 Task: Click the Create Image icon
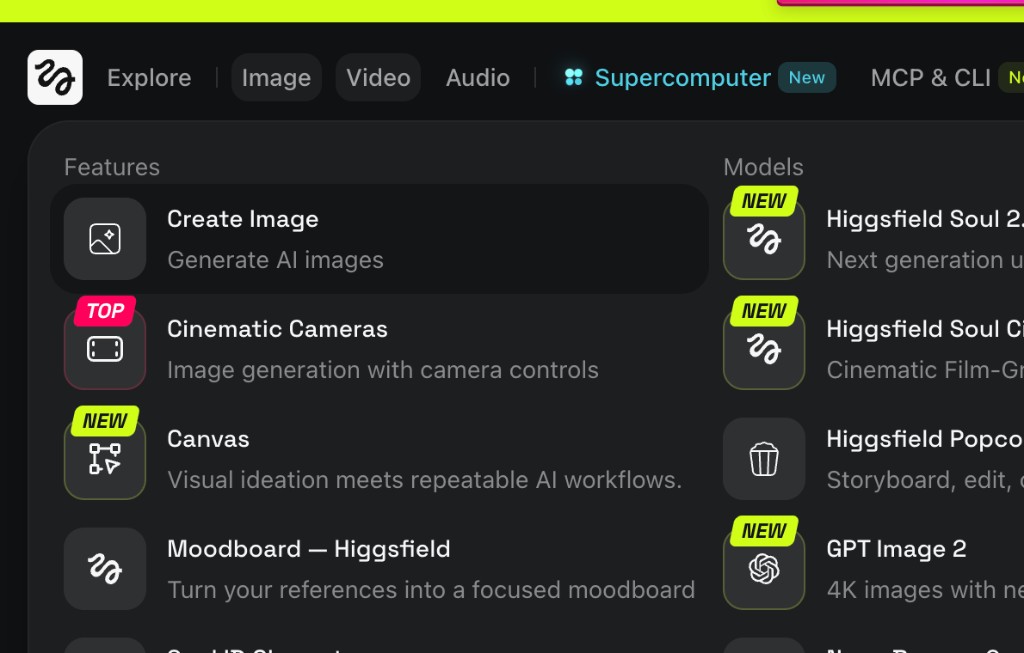coord(104,239)
